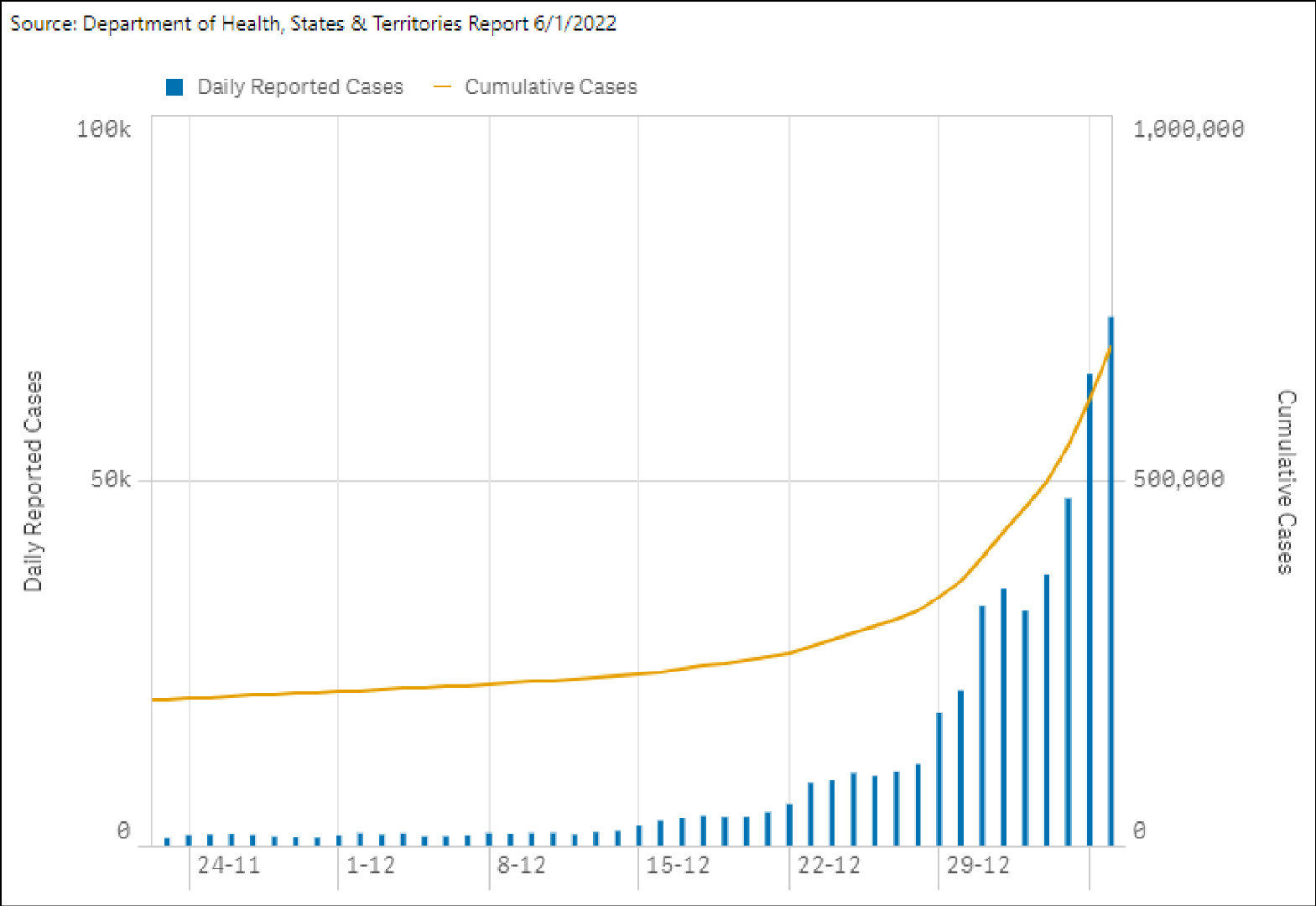
Task: Click the 1-12 date label on x-axis
Action: pos(371,865)
